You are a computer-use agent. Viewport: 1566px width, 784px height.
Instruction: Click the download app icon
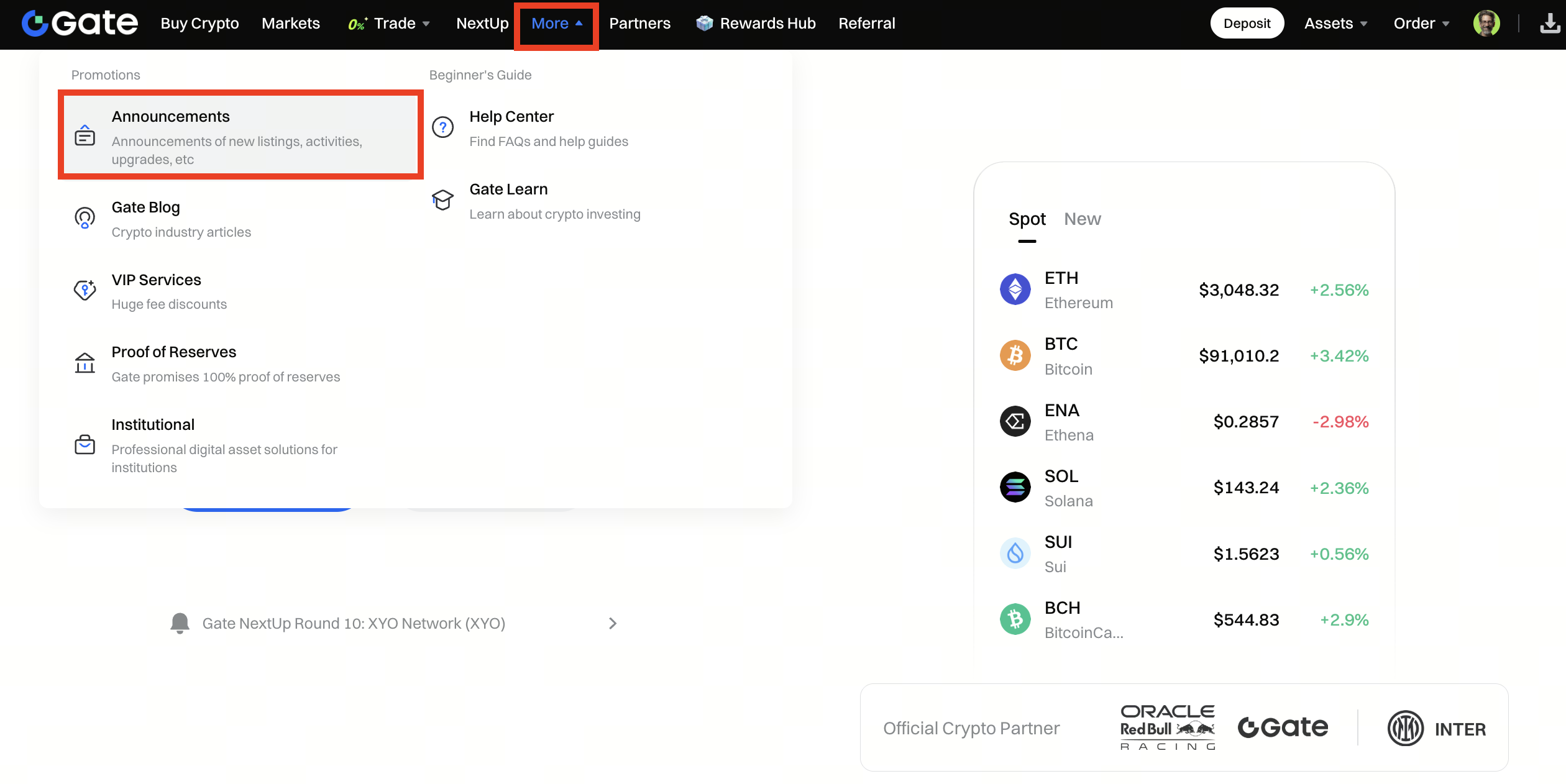tap(1549, 24)
